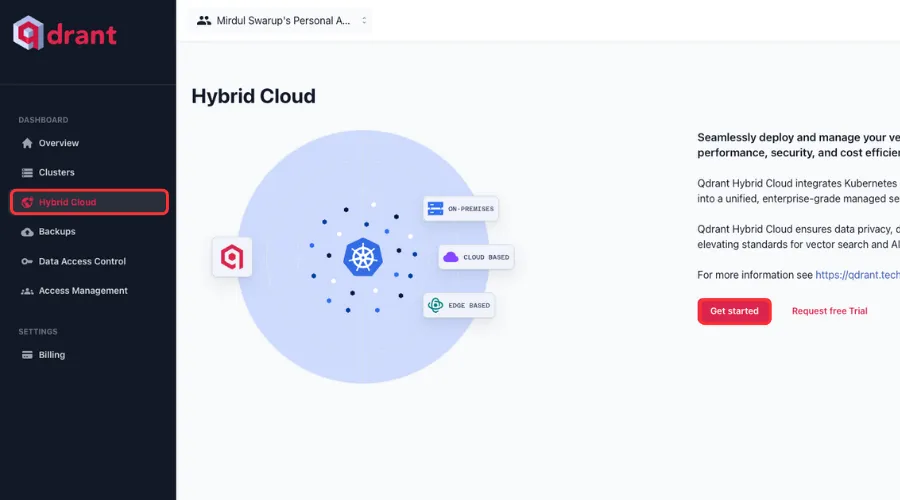Click the Backups cloud icon

(x=27, y=232)
